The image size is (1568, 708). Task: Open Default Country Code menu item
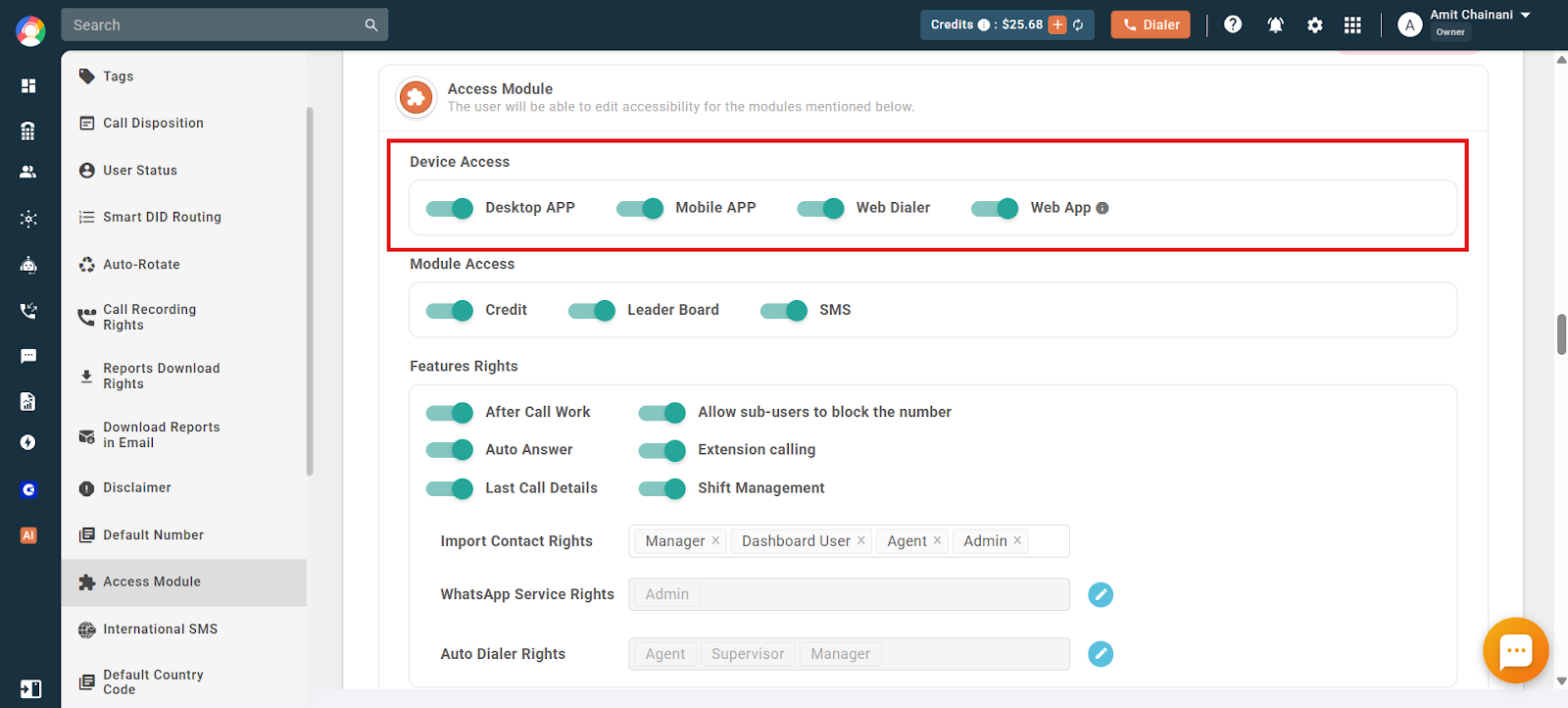click(x=183, y=683)
